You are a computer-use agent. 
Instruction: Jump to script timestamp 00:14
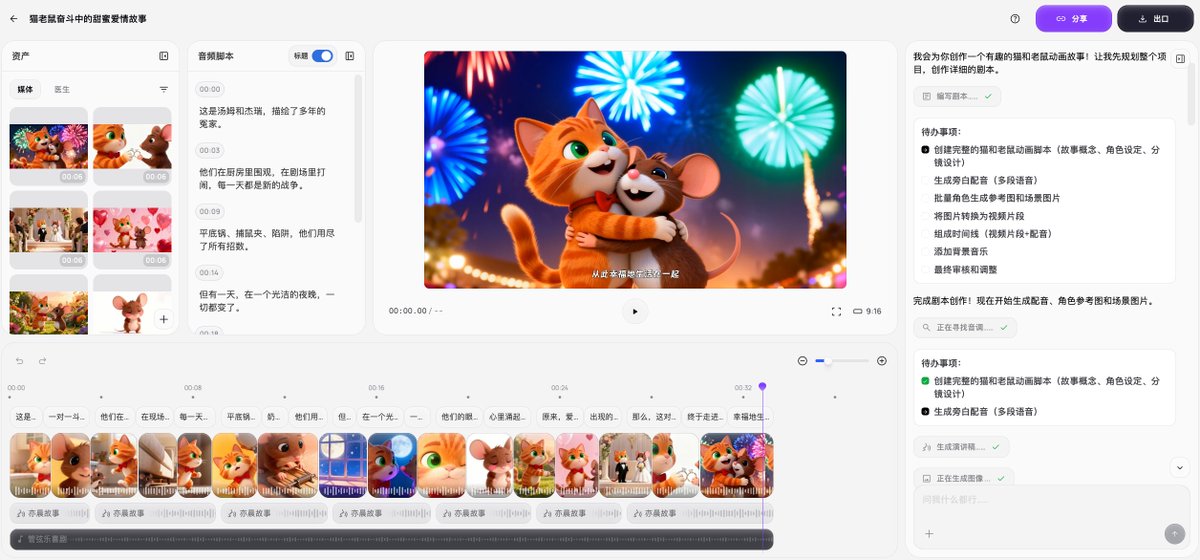click(x=210, y=272)
